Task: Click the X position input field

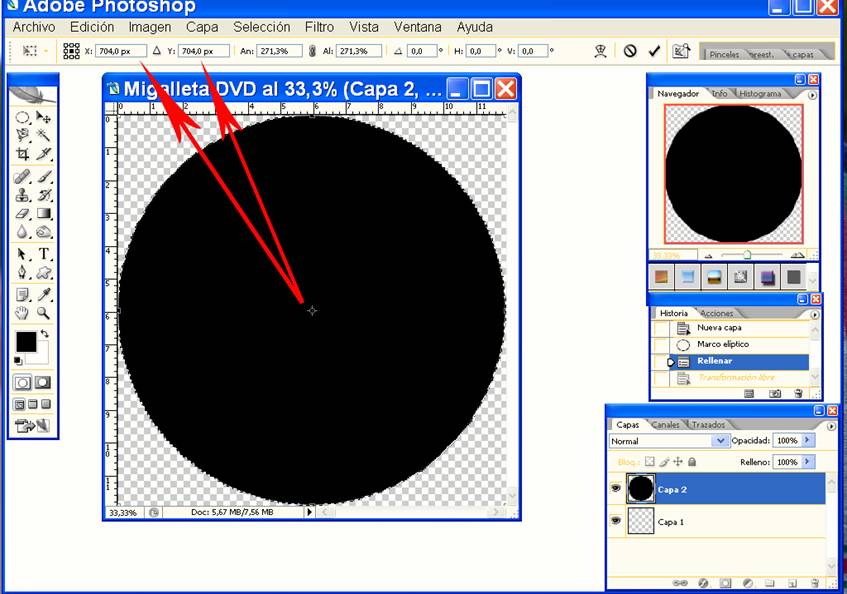Action: [122, 50]
